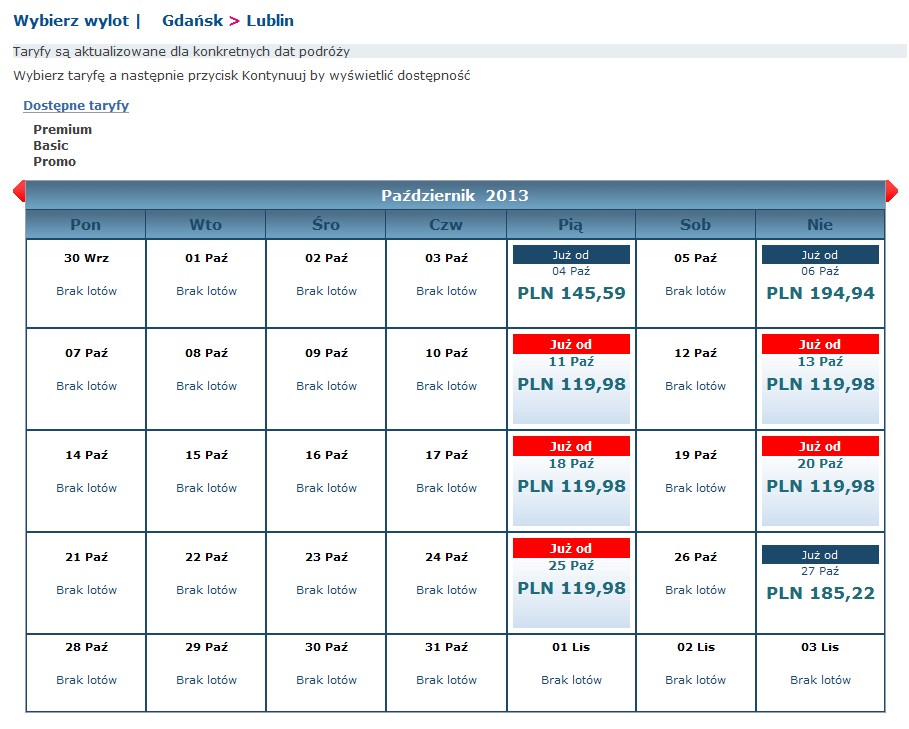
Task: Click the Październik 2013 calendar header
Action: click(x=455, y=195)
